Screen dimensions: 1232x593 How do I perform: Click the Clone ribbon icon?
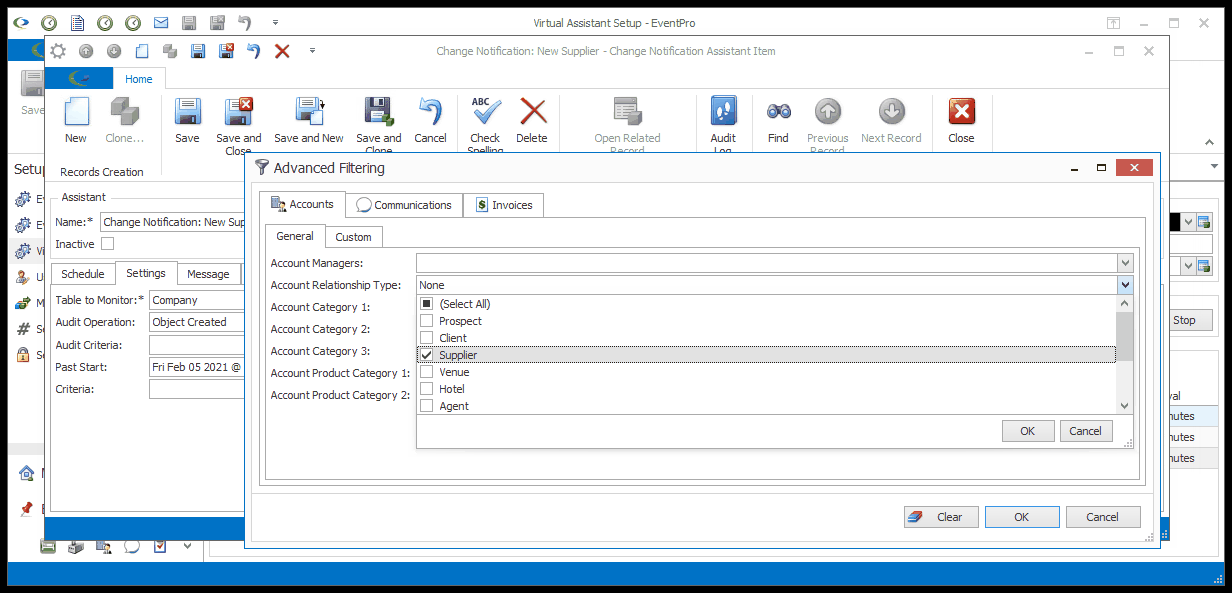tap(125, 111)
